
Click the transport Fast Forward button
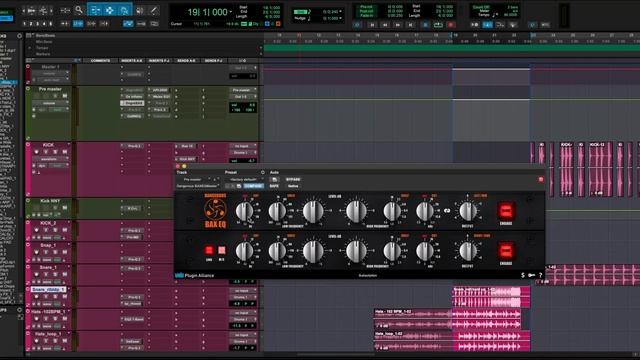[x=398, y=25]
